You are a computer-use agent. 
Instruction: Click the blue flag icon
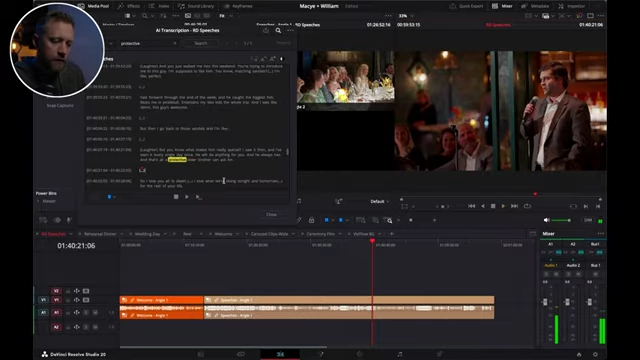[326, 220]
